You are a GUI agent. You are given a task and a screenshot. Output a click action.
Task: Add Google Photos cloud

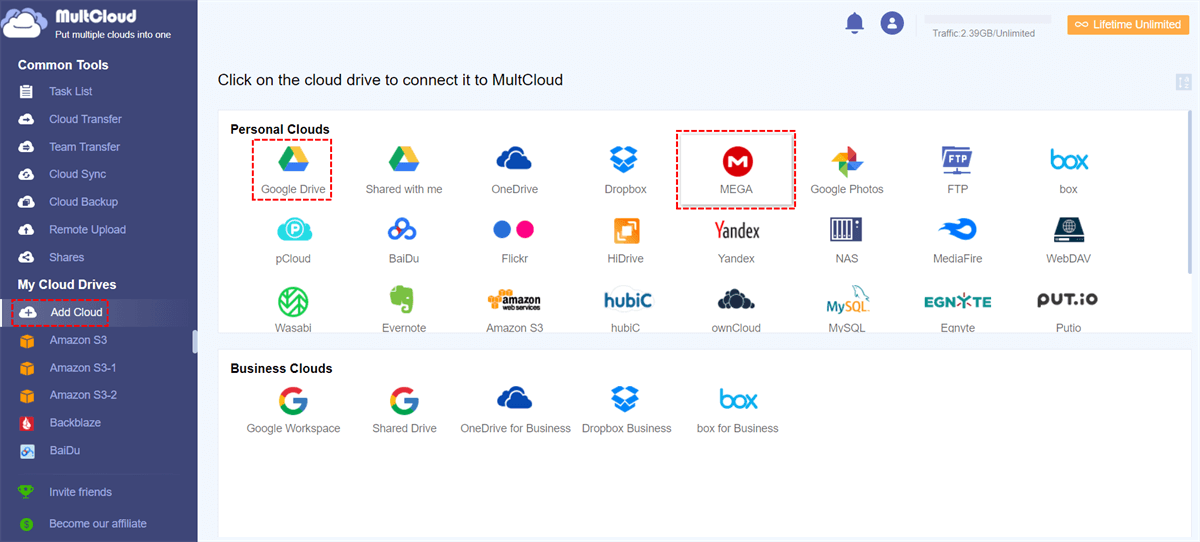point(847,169)
